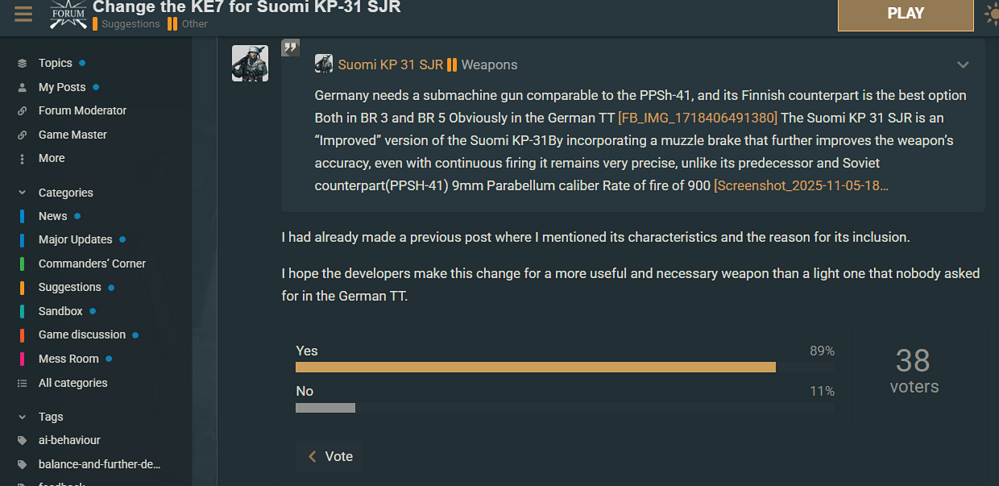Expand the quoted Suomi KP 31 post
This screenshot has width=999, height=486.
[x=962, y=65]
